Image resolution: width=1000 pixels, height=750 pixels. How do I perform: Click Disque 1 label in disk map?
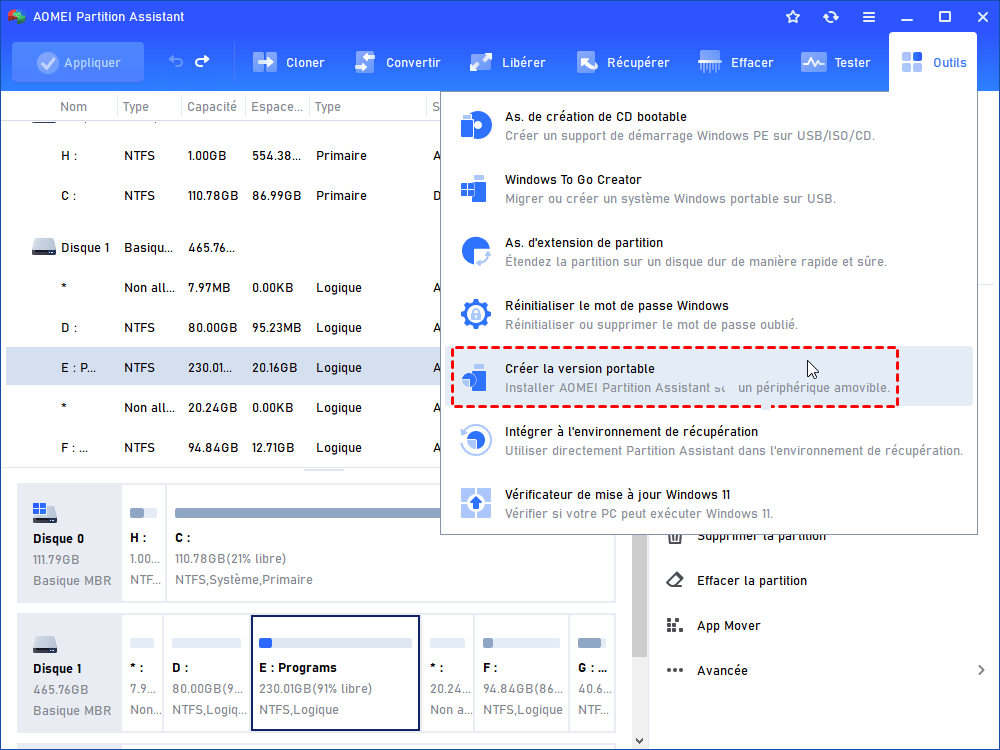coord(70,673)
